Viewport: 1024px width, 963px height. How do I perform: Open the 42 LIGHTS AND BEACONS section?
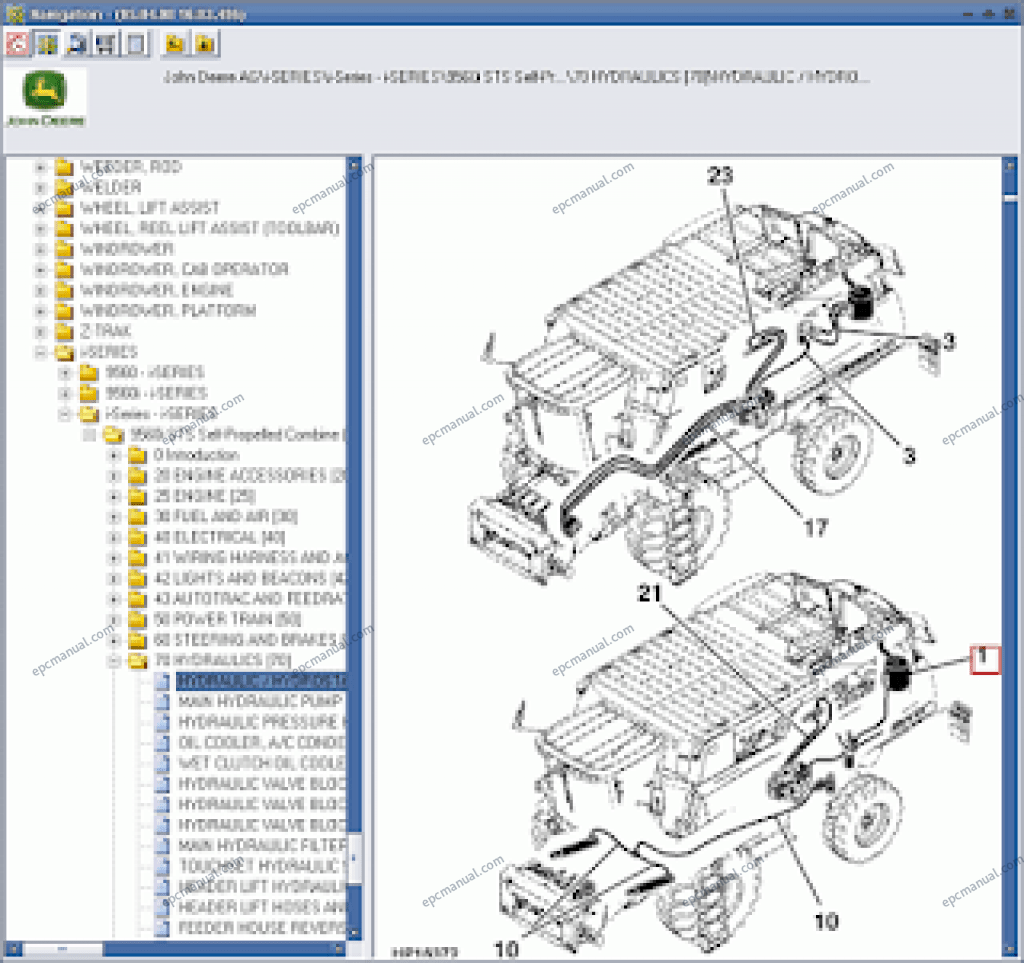[250, 578]
